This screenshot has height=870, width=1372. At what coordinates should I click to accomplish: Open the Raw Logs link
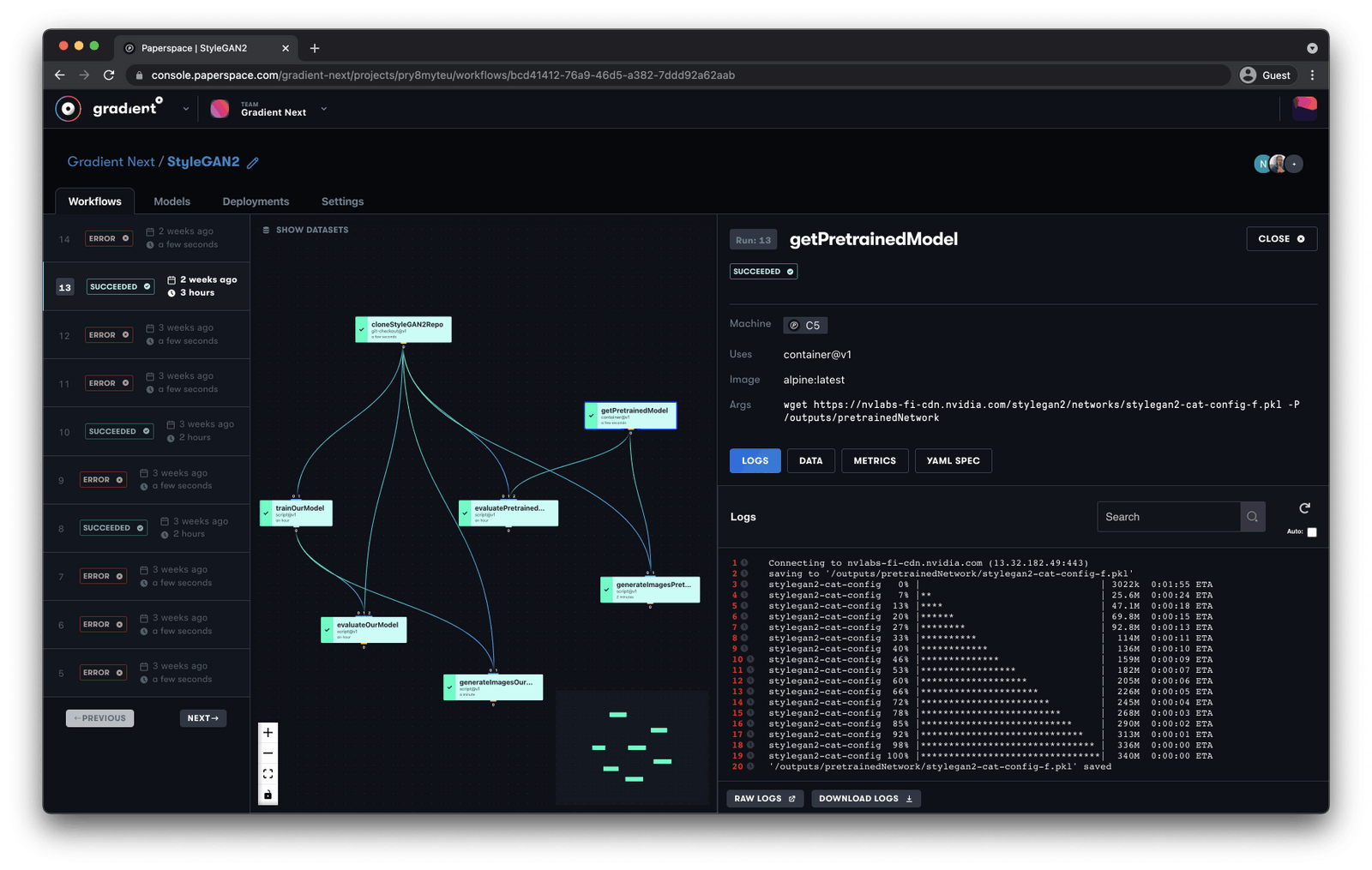pyautogui.click(x=764, y=798)
